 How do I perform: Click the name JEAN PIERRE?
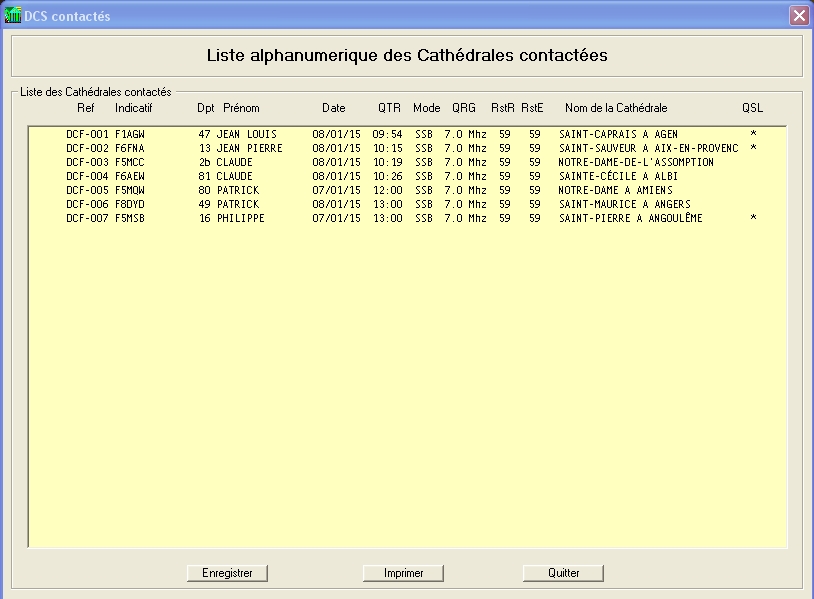click(x=250, y=148)
